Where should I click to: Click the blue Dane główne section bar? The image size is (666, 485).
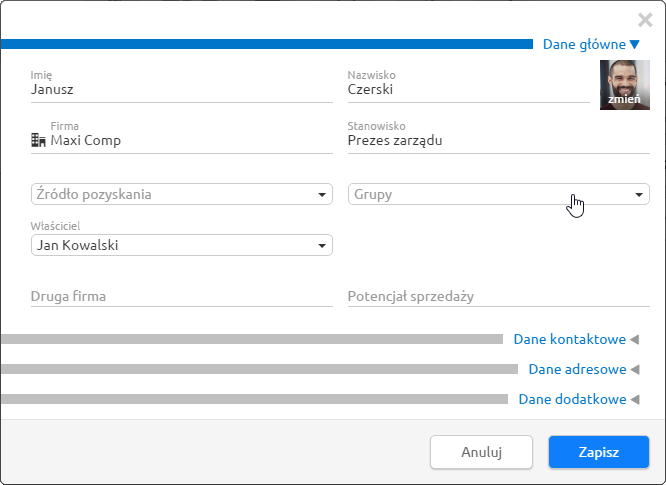click(x=267, y=44)
